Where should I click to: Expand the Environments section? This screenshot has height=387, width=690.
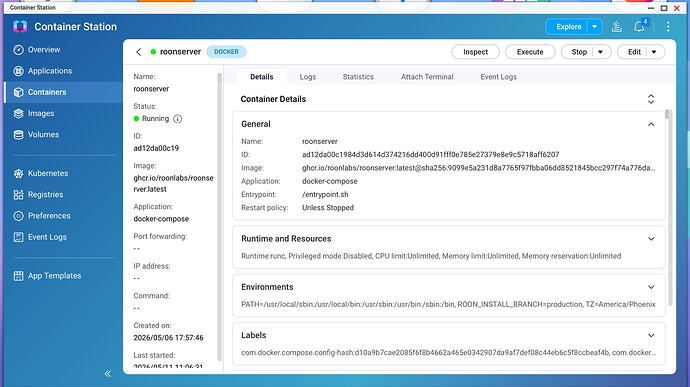click(651, 287)
